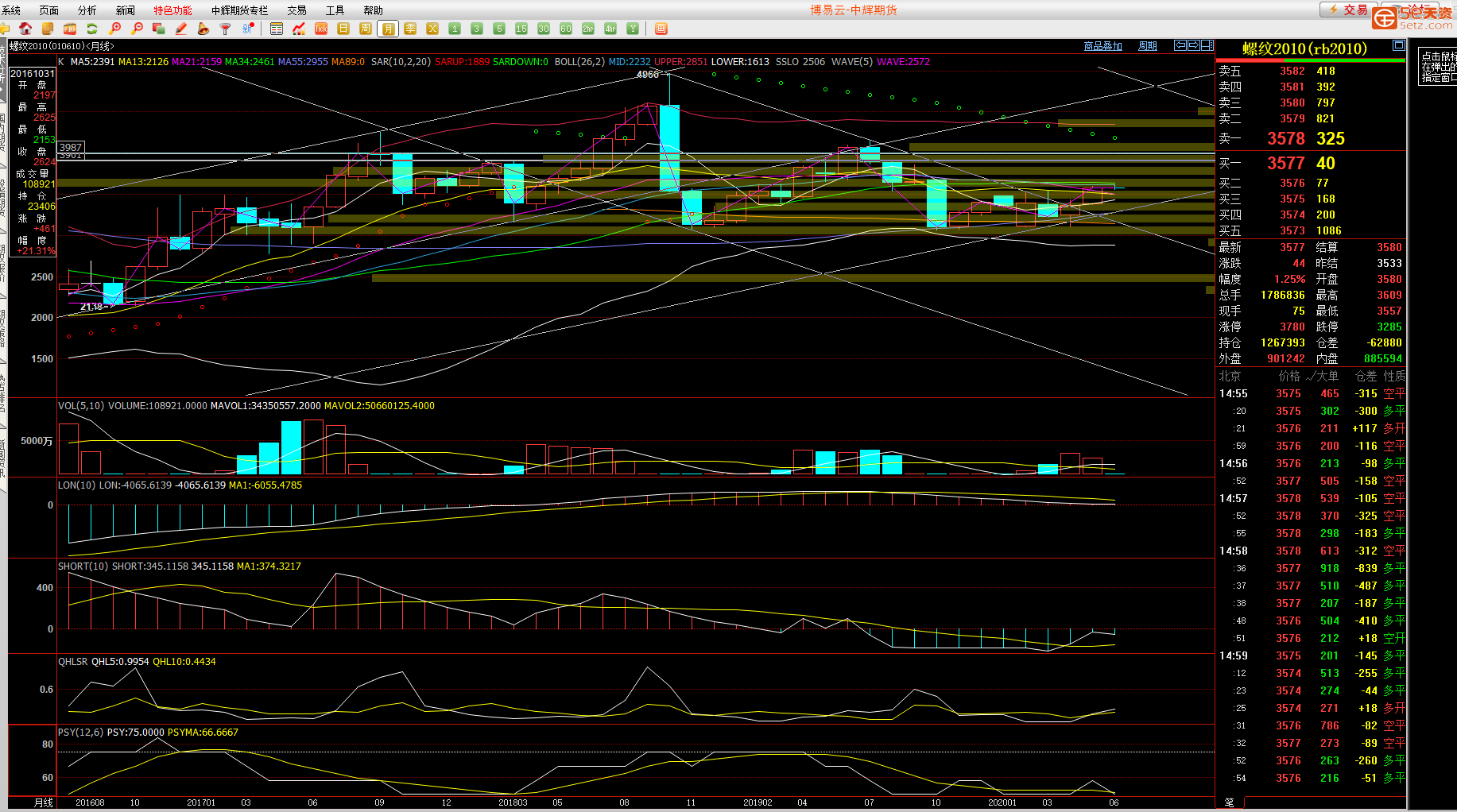
Task: Open the 交易 menu in menu bar
Action: pyautogui.click(x=297, y=10)
